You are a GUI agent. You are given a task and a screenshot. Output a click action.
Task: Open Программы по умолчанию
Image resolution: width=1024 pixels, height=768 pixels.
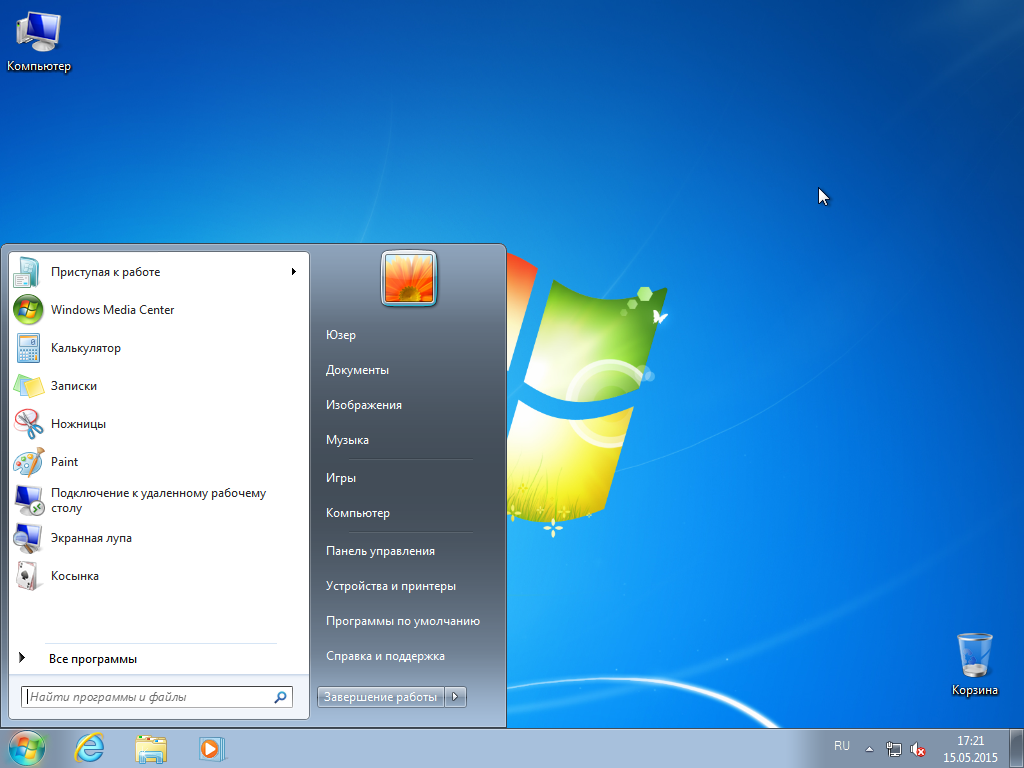coord(403,621)
